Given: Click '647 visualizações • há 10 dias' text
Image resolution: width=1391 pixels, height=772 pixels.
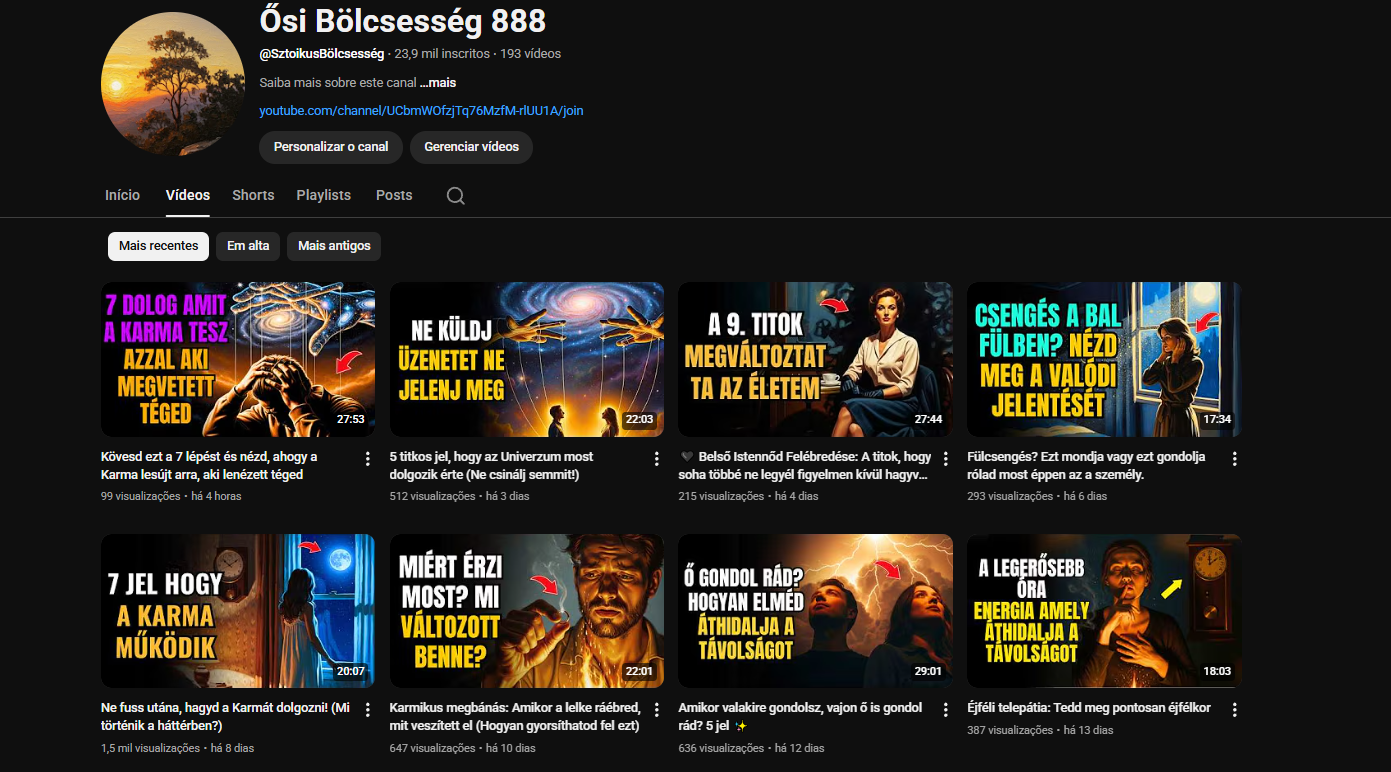Looking at the screenshot, I should click(463, 748).
